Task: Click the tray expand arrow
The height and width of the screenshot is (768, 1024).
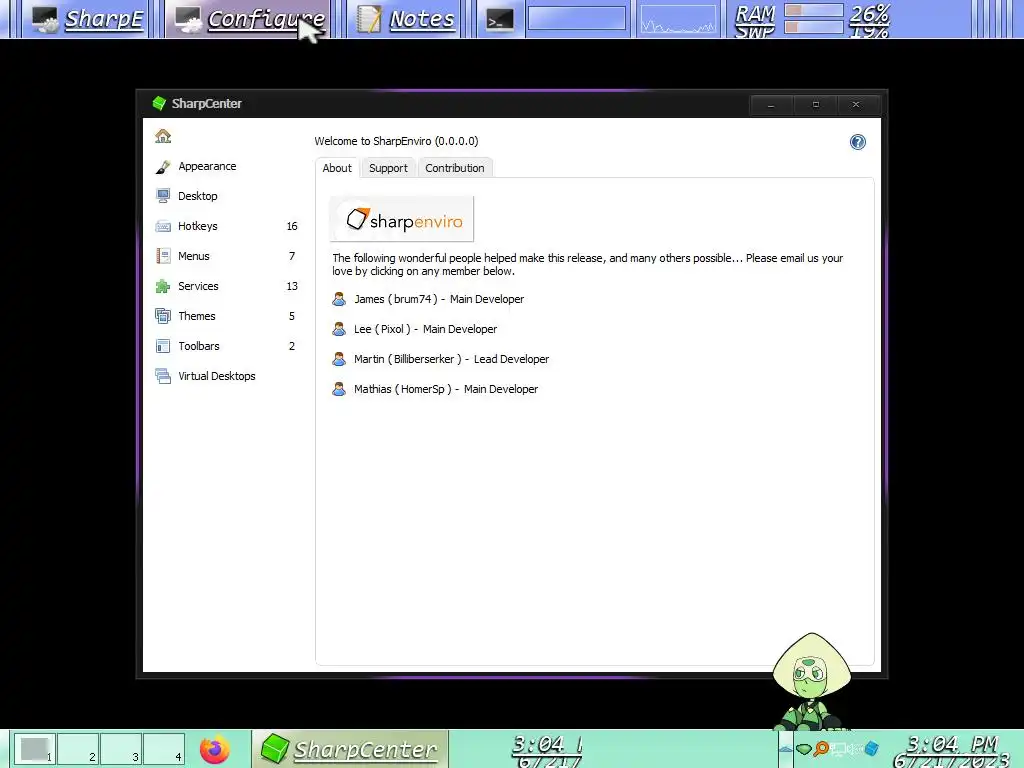Action: coord(786,749)
